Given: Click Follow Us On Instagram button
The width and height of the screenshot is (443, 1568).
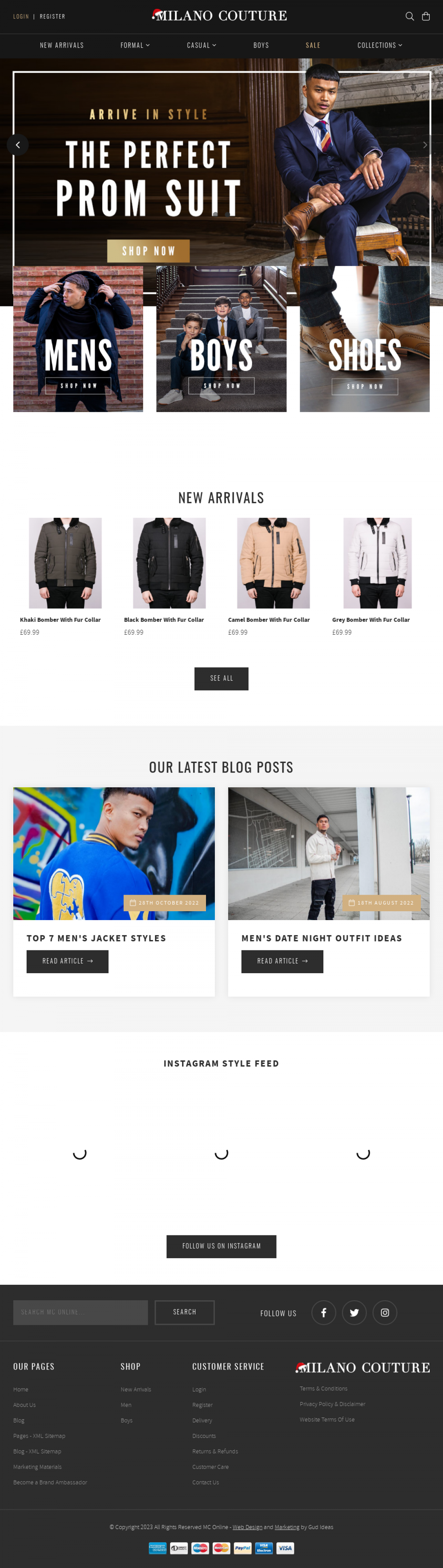Looking at the screenshot, I should (221, 1246).
